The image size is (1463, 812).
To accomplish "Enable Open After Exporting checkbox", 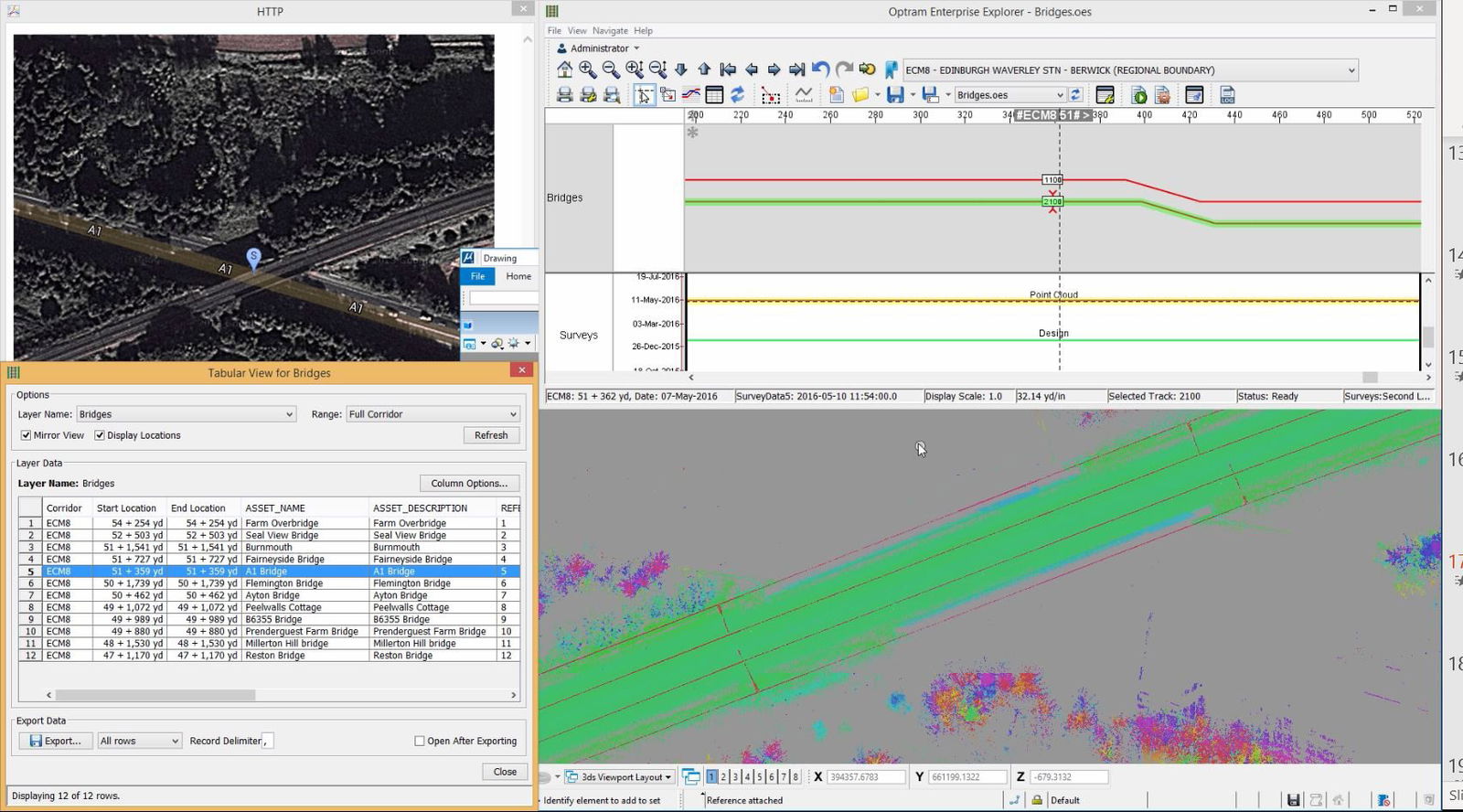I will pyautogui.click(x=420, y=741).
